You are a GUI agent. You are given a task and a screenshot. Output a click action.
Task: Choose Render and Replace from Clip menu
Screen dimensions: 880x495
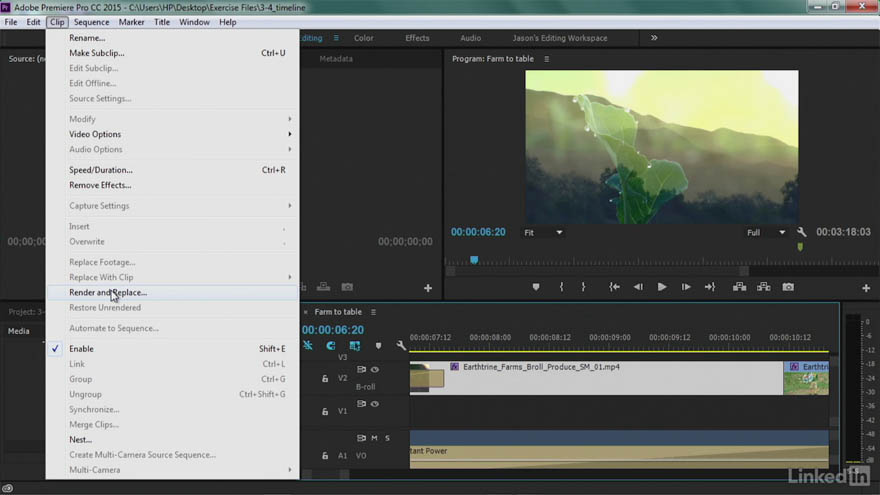172,292
